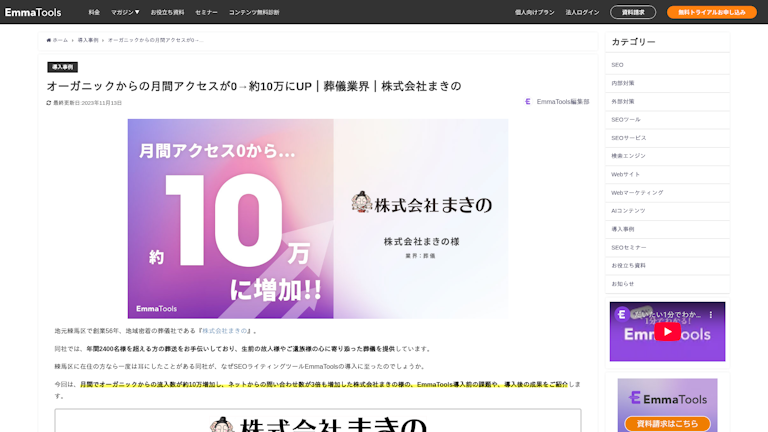Click the channel avatar on video

pyautogui.click(x=622, y=314)
